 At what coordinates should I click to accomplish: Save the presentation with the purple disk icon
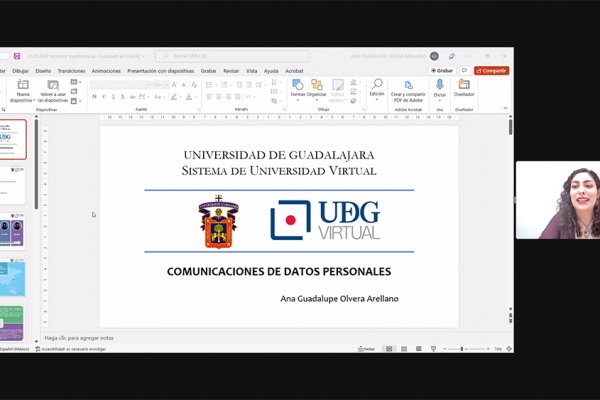pos(17,56)
